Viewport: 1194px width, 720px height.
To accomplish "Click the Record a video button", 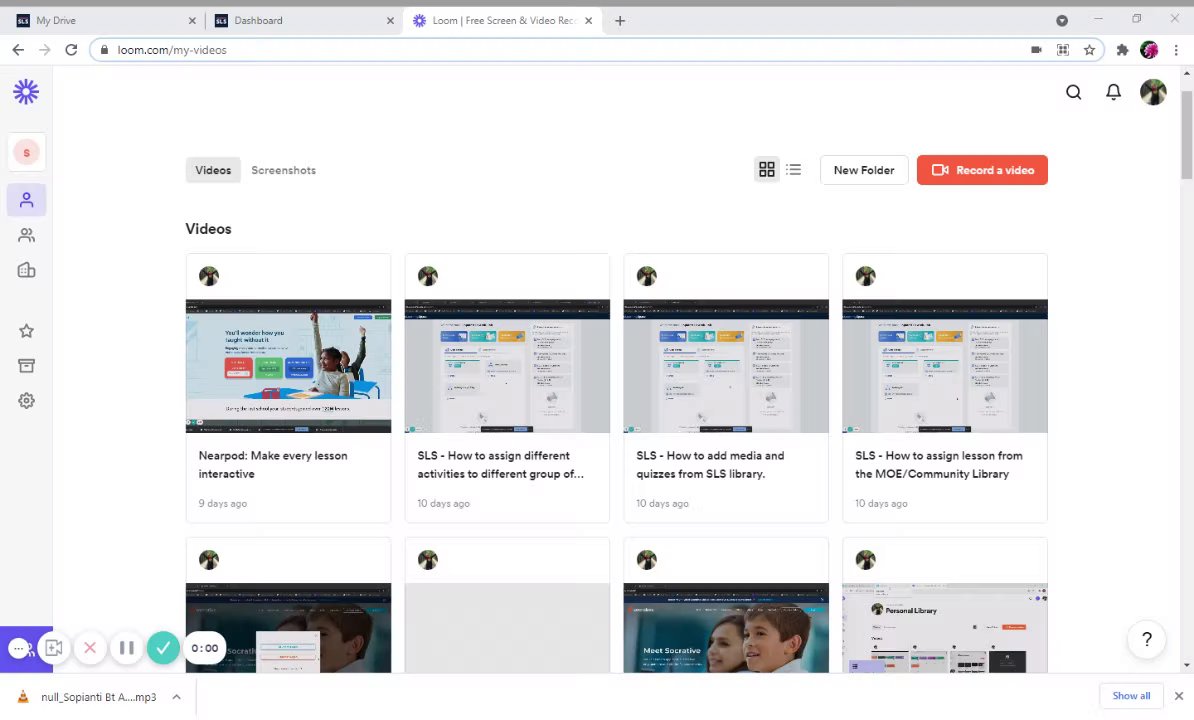I will coord(982,170).
